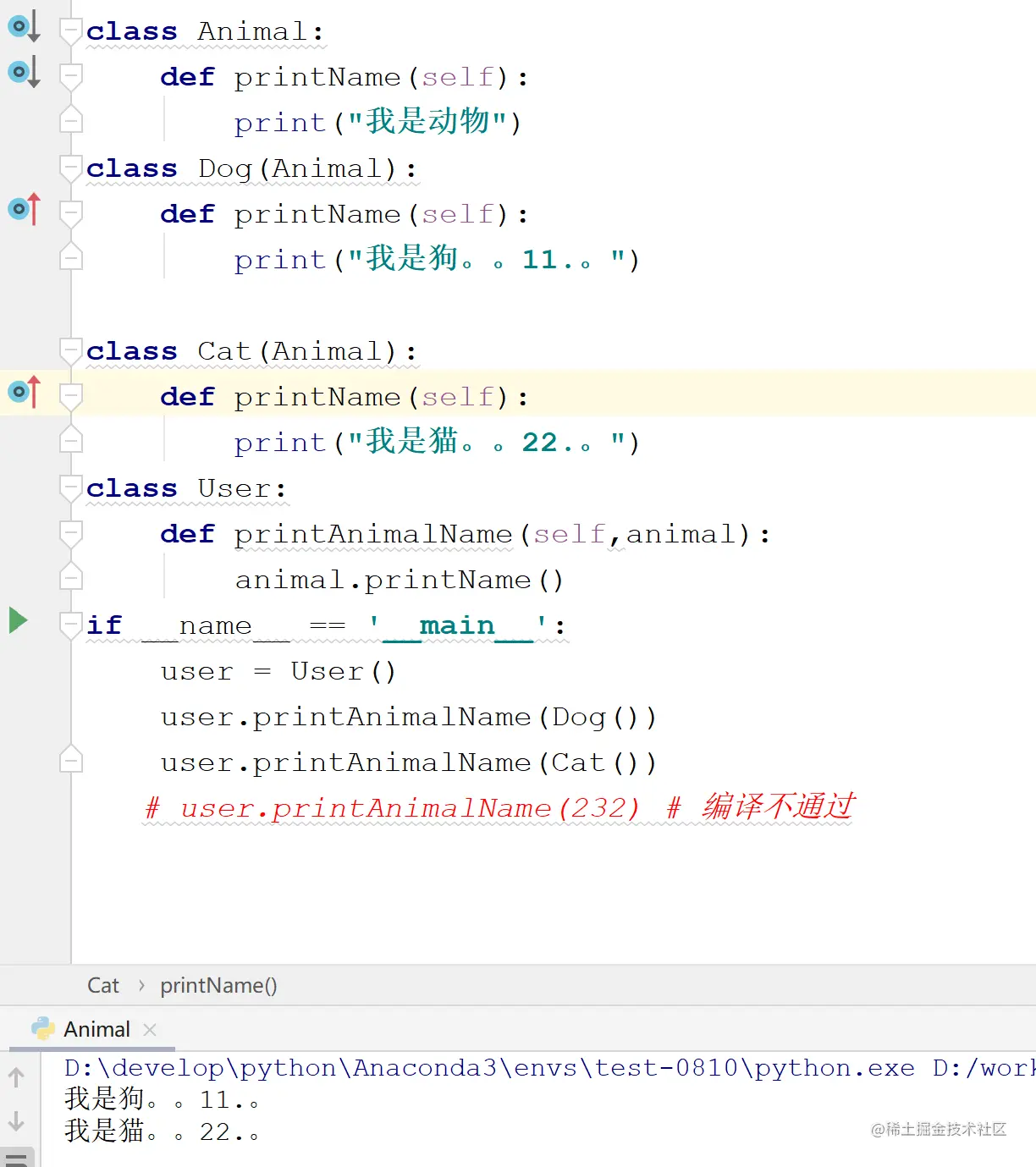Collapse Animal printName method fold
The height and width of the screenshot is (1167, 1036).
point(71,78)
